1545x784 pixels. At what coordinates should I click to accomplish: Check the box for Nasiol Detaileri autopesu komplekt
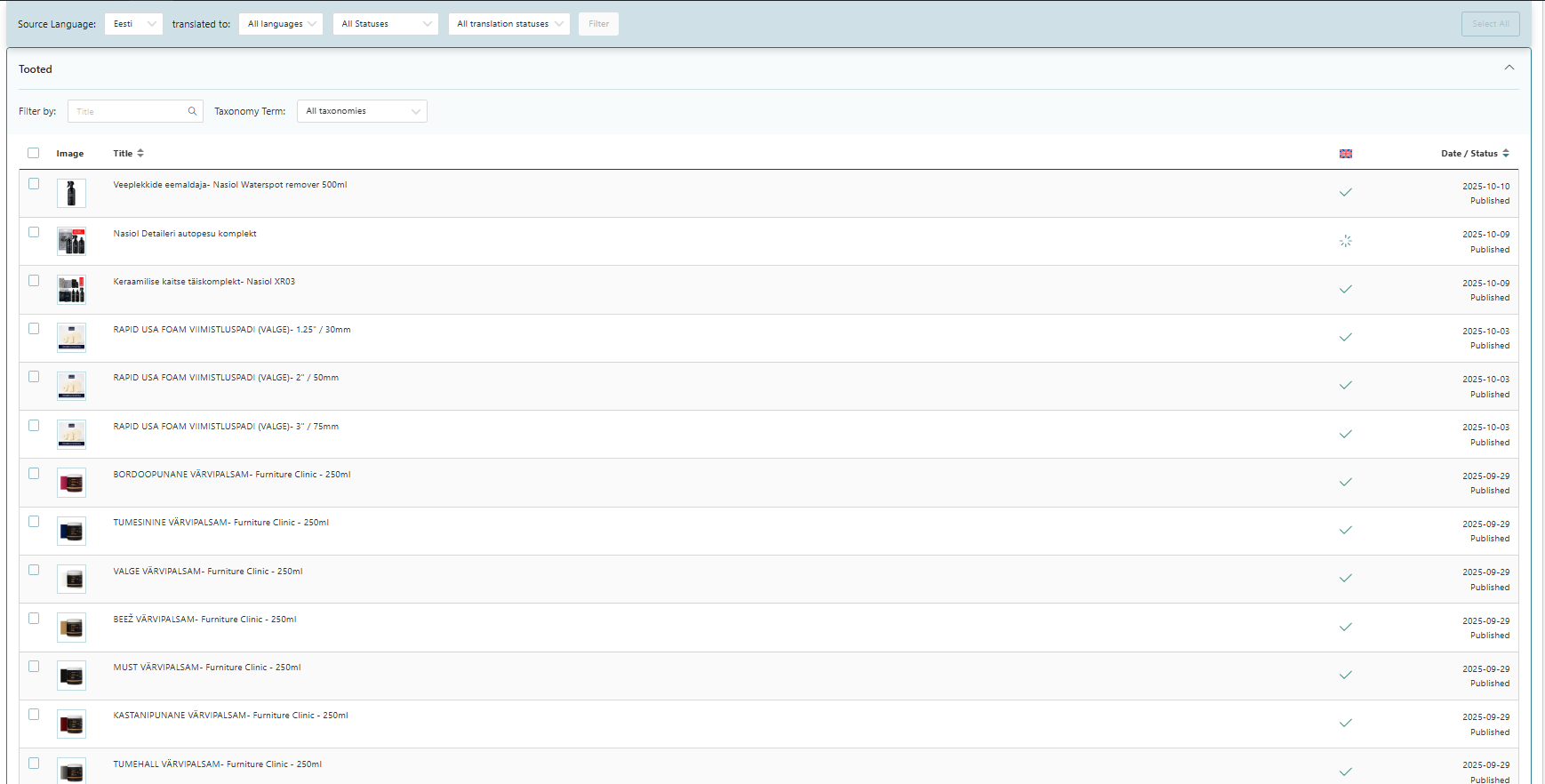34,232
